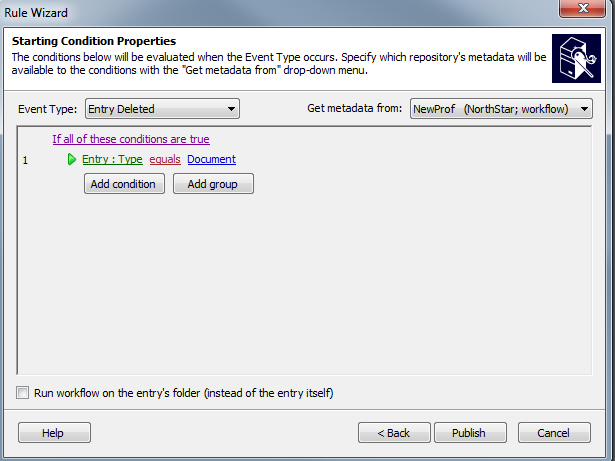
Task: Go to previous step with Back
Action: click(x=394, y=432)
